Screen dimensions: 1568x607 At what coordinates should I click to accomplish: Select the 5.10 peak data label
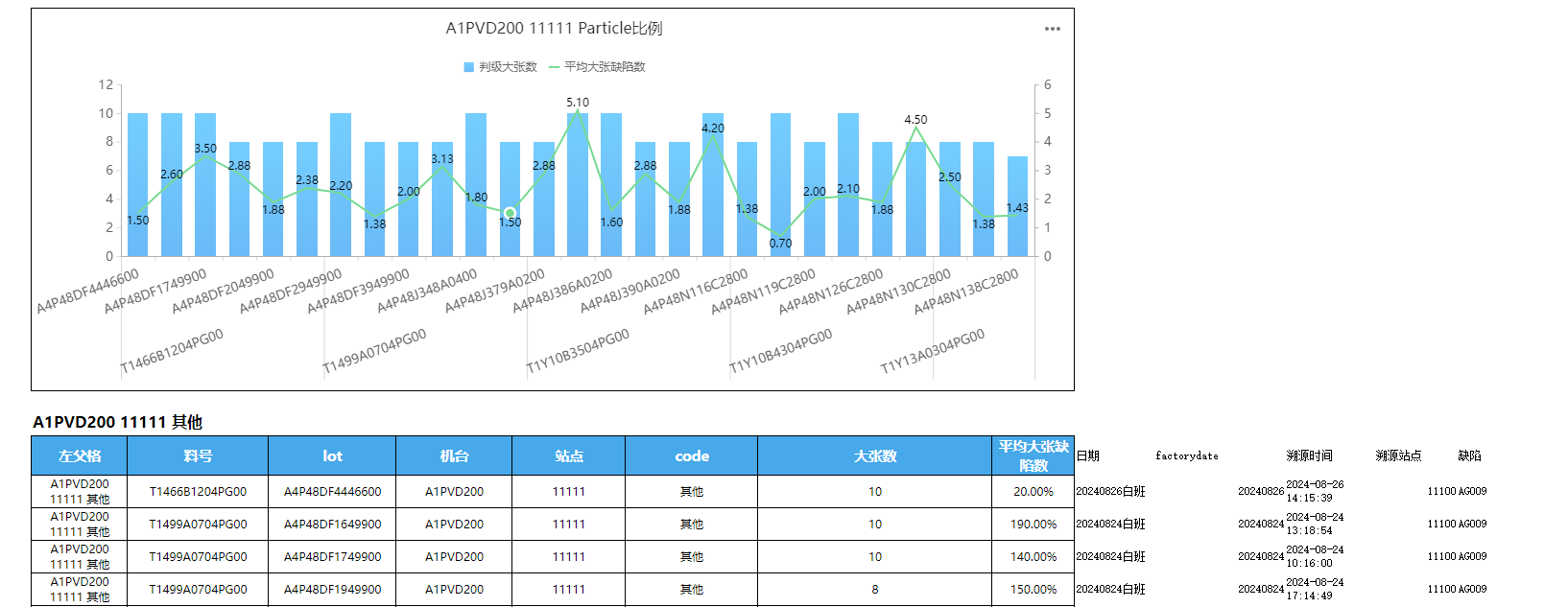pyautogui.click(x=578, y=103)
